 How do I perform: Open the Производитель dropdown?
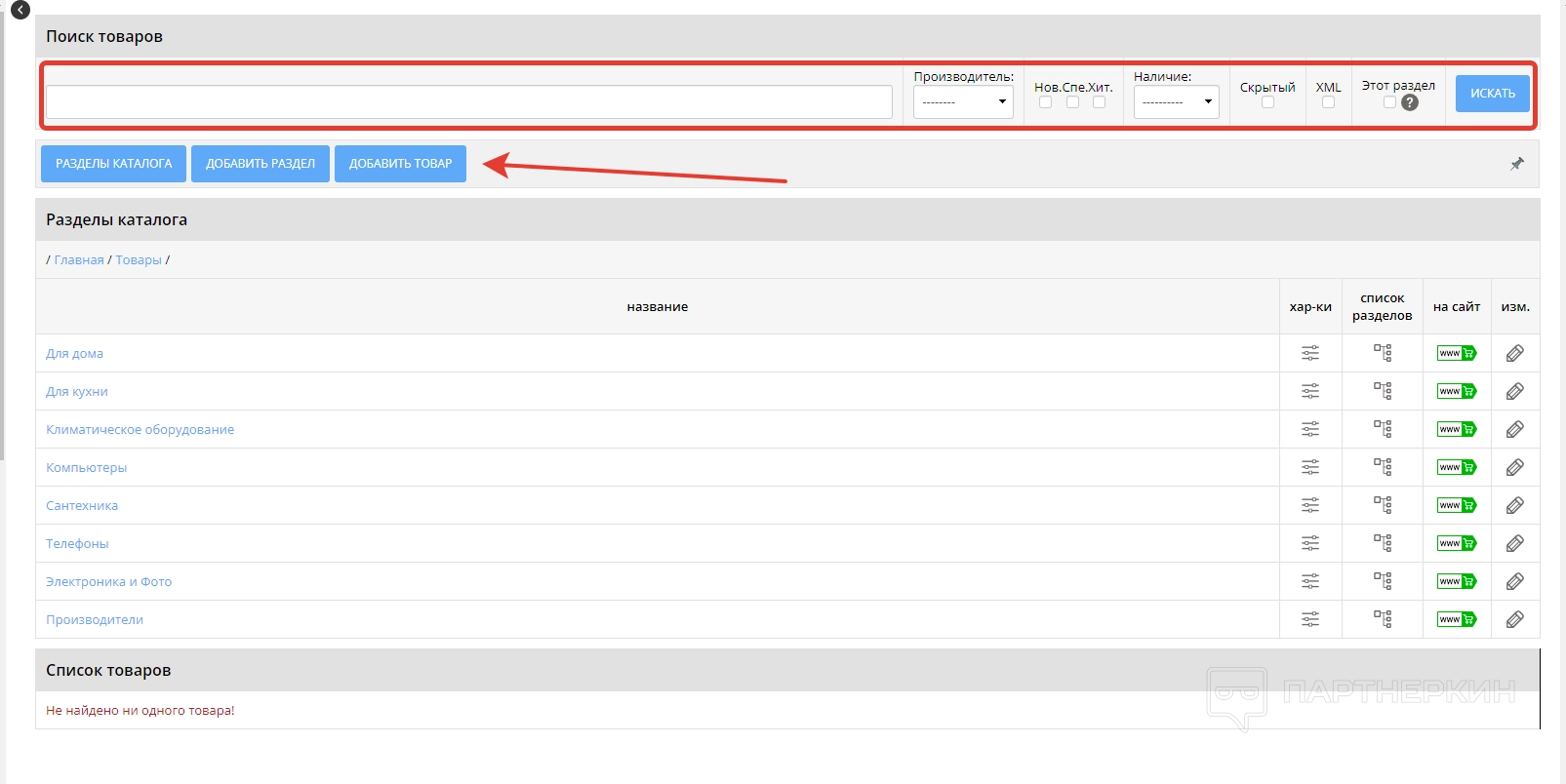963,101
